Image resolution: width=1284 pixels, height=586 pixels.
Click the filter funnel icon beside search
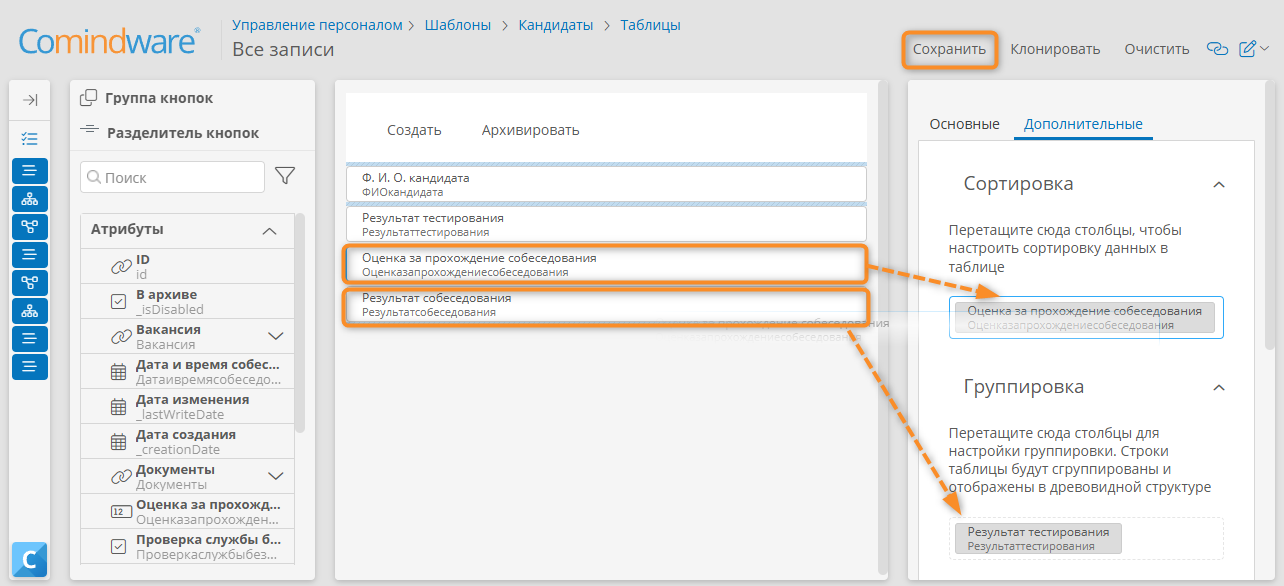285,176
